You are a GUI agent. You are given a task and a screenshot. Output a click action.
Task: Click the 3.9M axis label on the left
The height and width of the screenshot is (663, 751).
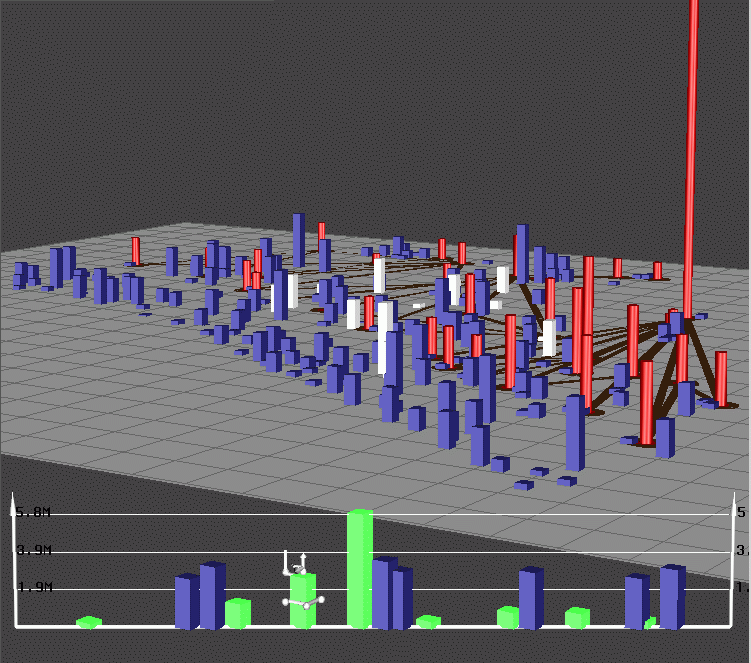click(33, 550)
